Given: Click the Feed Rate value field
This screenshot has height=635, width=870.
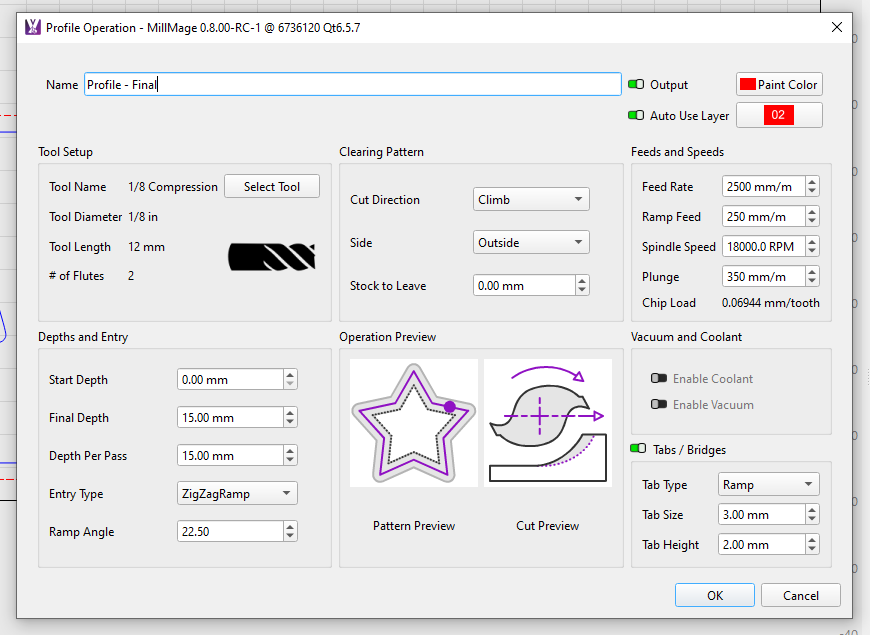Looking at the screenshot, I should [x=763, y=187].
